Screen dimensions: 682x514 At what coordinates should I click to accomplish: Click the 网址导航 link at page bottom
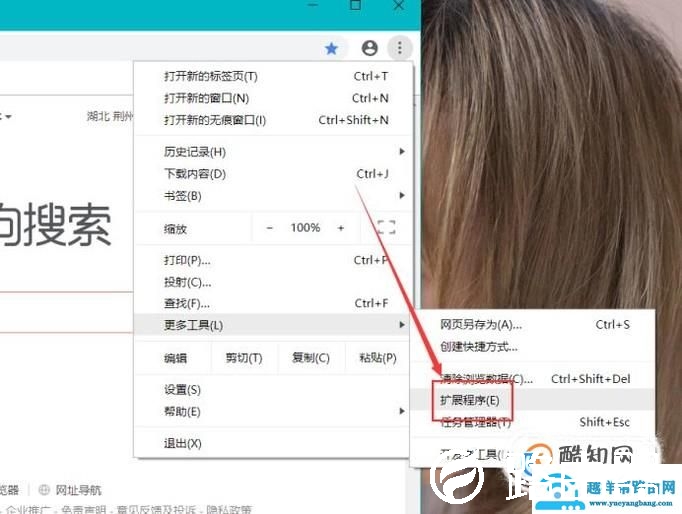pos(78,490)
